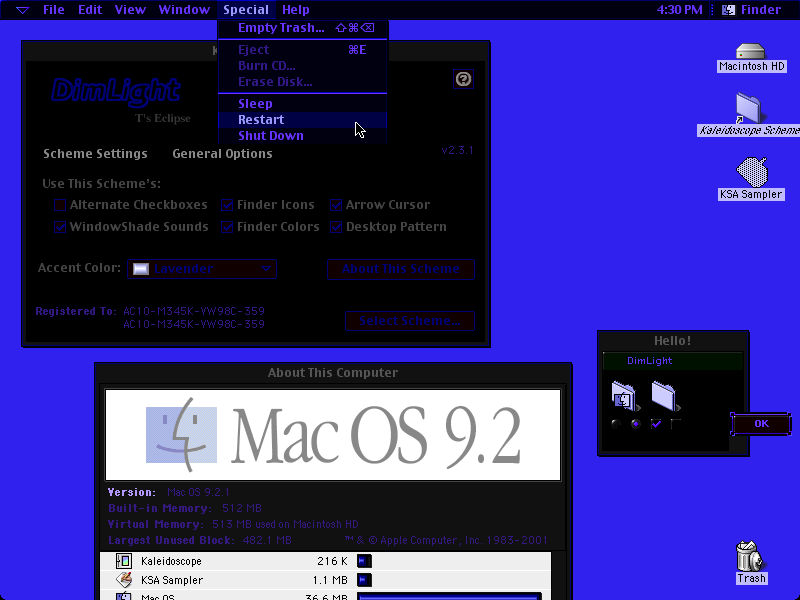Switch to the General Options tab
The height and width of the screenshot is (600, 800).
click(x=222, y=154)
